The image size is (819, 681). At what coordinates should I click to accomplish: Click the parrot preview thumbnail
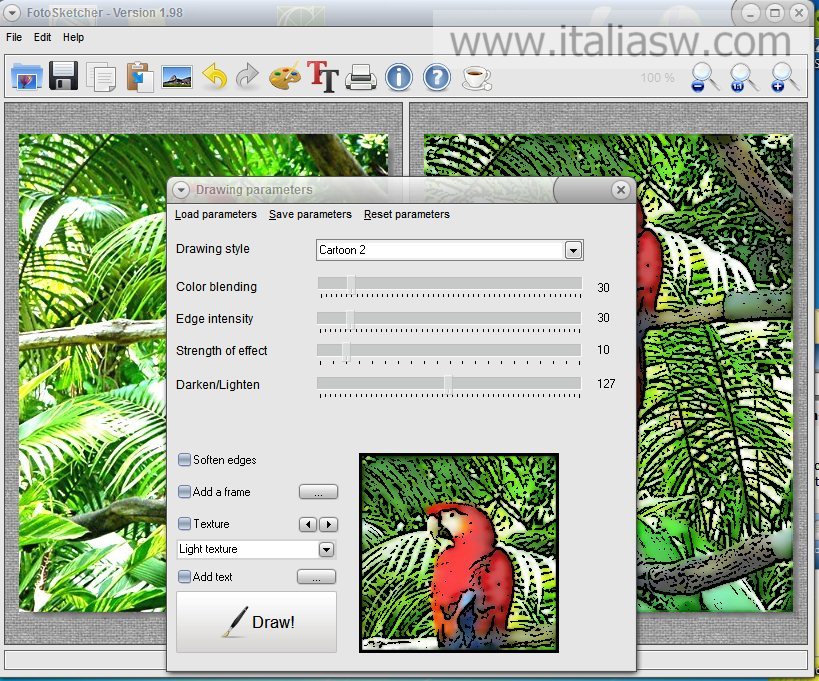(459, 553)
